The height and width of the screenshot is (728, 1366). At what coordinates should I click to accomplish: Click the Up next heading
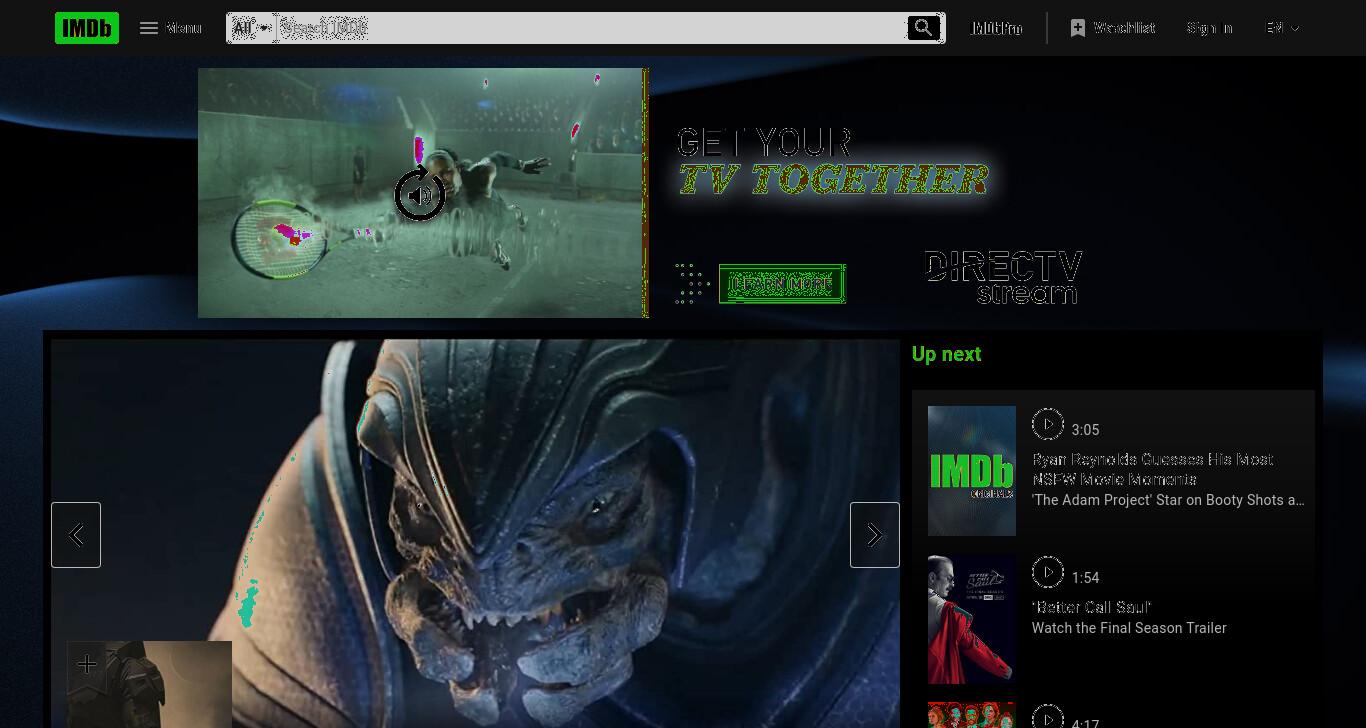click(x=946, y=354)
